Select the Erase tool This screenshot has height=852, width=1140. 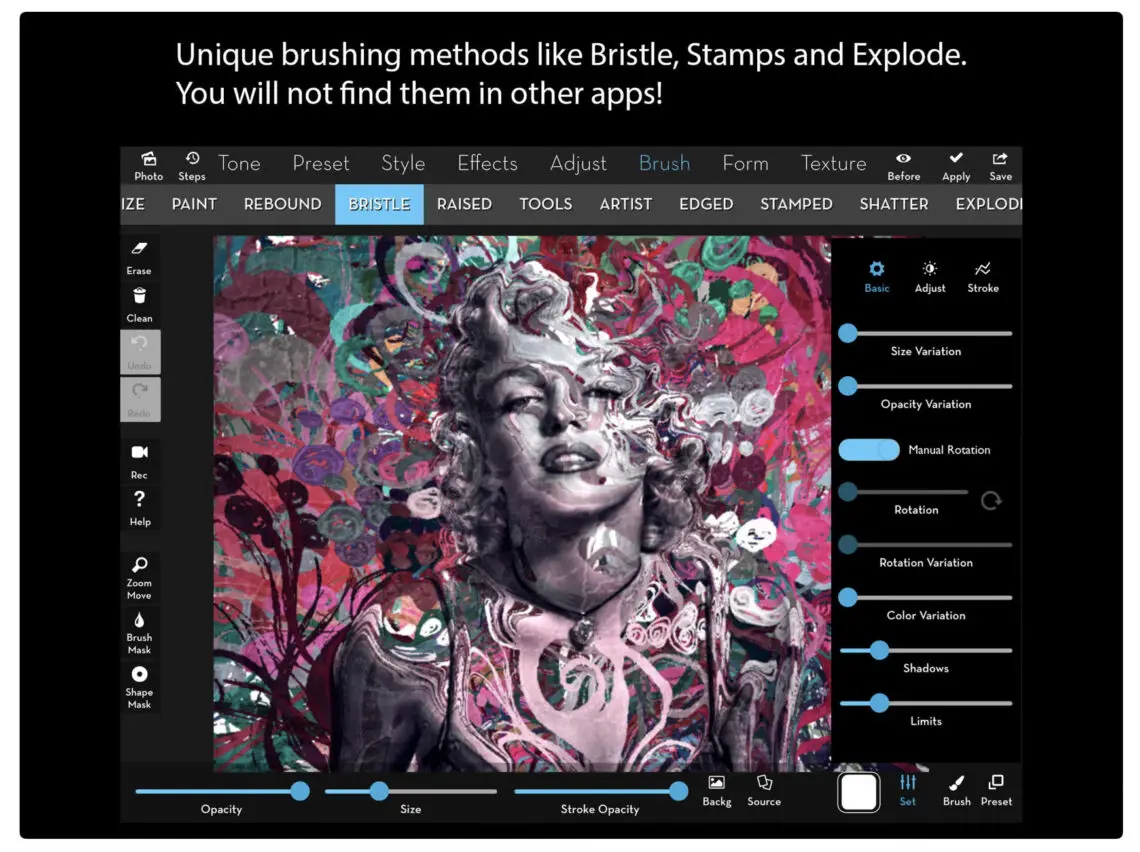[x=139, y=255]
